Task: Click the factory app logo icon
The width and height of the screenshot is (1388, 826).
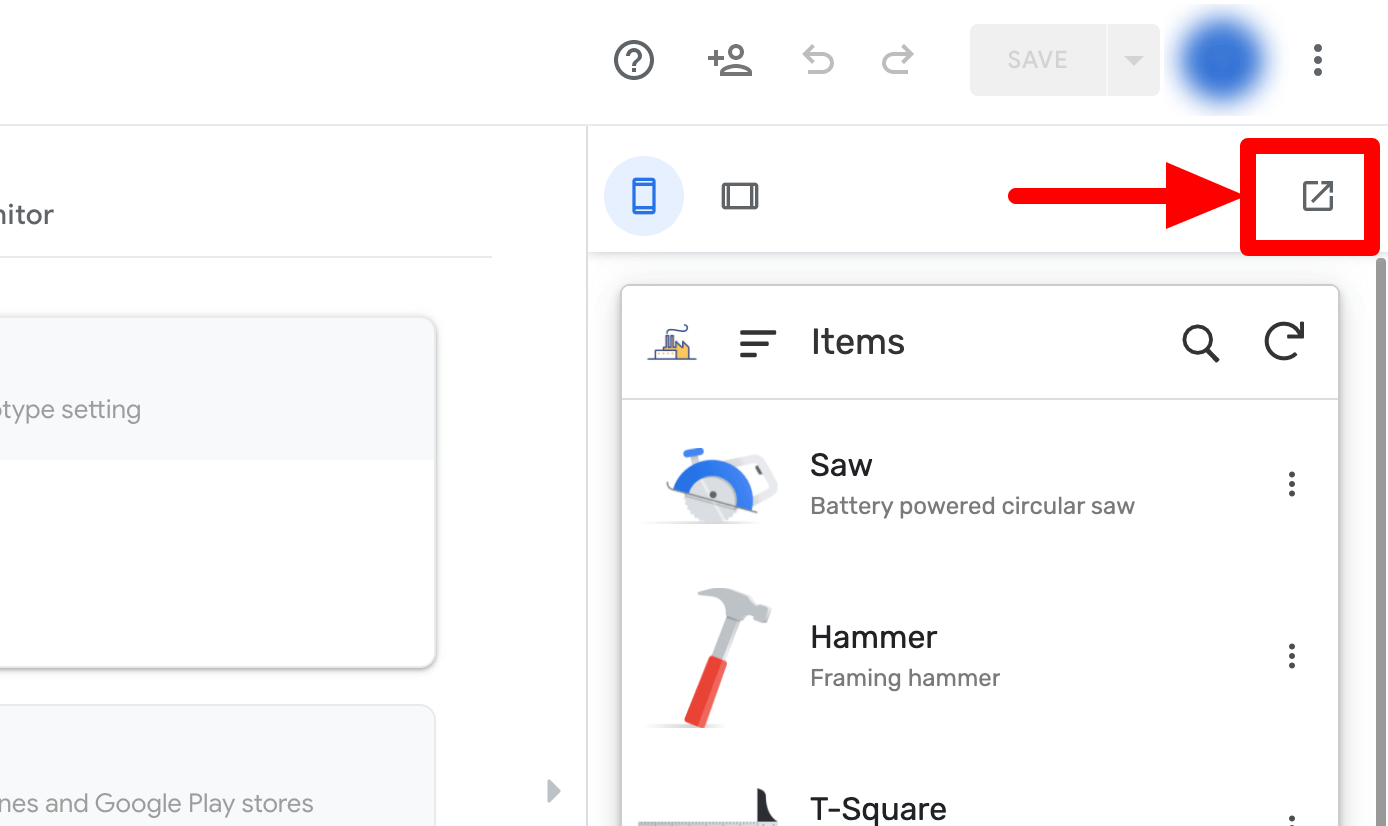Action: [672, 343]
